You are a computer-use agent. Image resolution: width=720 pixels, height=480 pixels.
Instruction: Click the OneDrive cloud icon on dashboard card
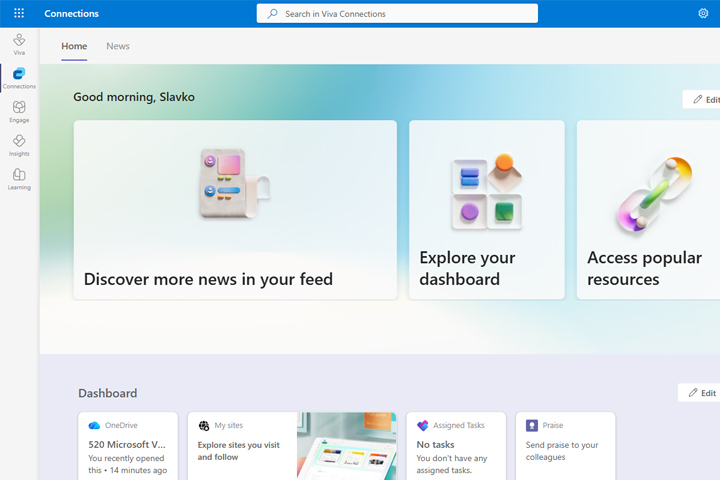pyautogui.click(x=94, y=425)
